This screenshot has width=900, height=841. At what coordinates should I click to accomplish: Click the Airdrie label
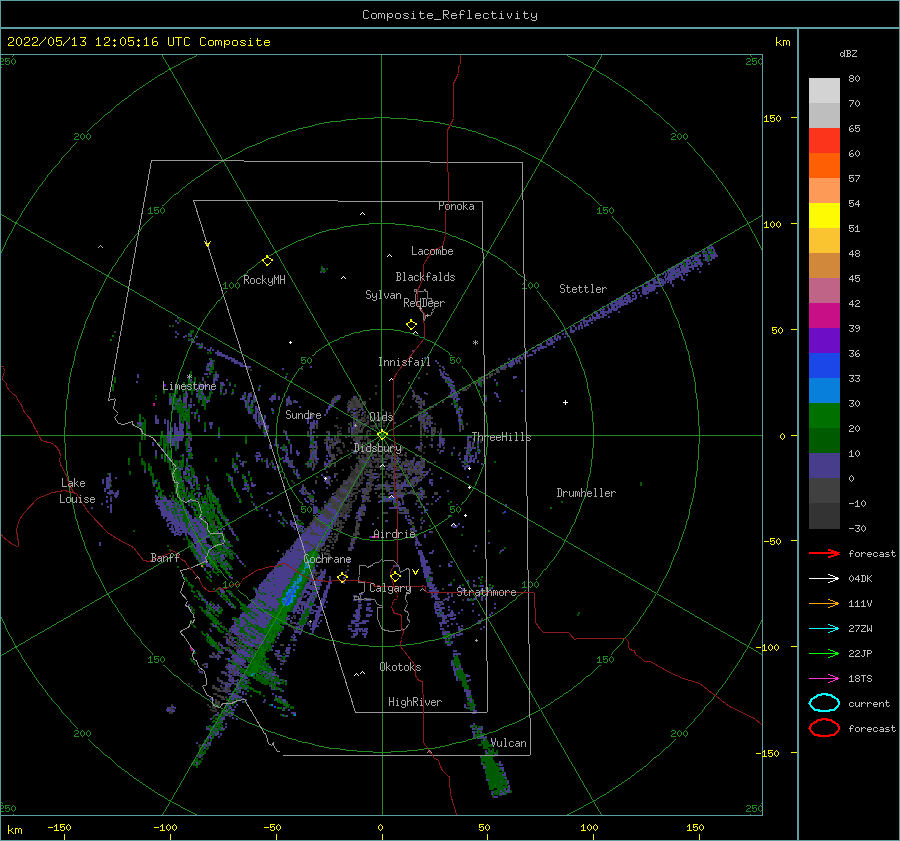click(x=394, y=534)
